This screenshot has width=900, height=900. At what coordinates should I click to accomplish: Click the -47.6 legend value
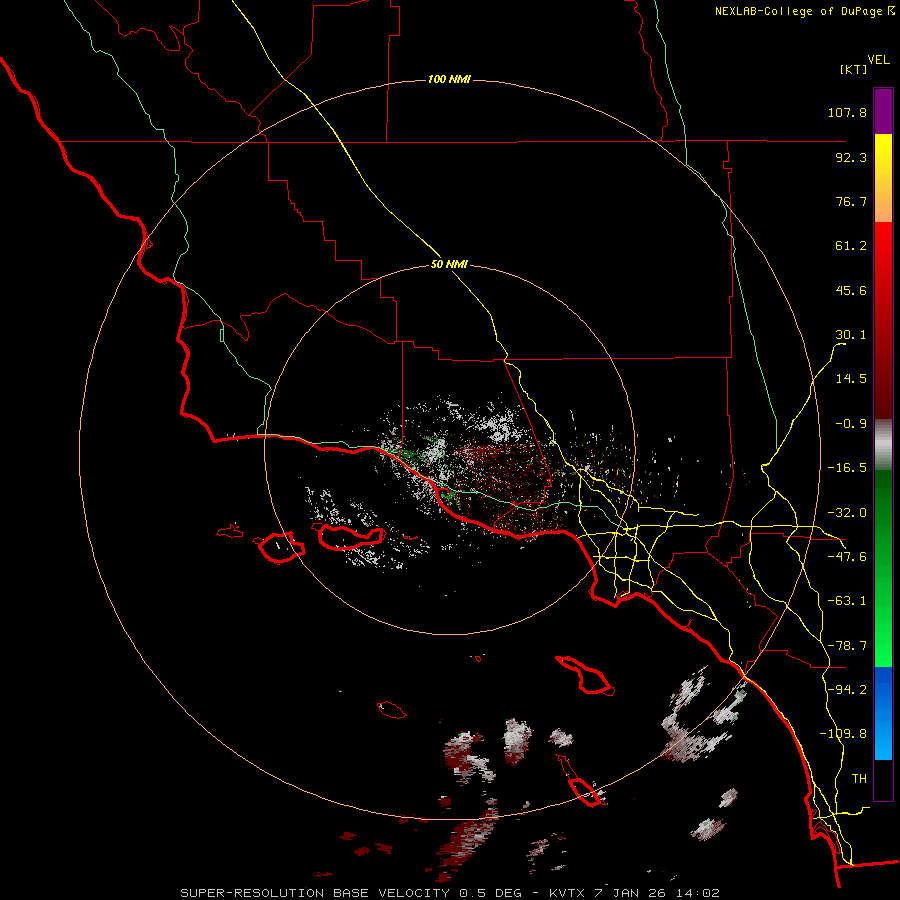click(847, 557)
